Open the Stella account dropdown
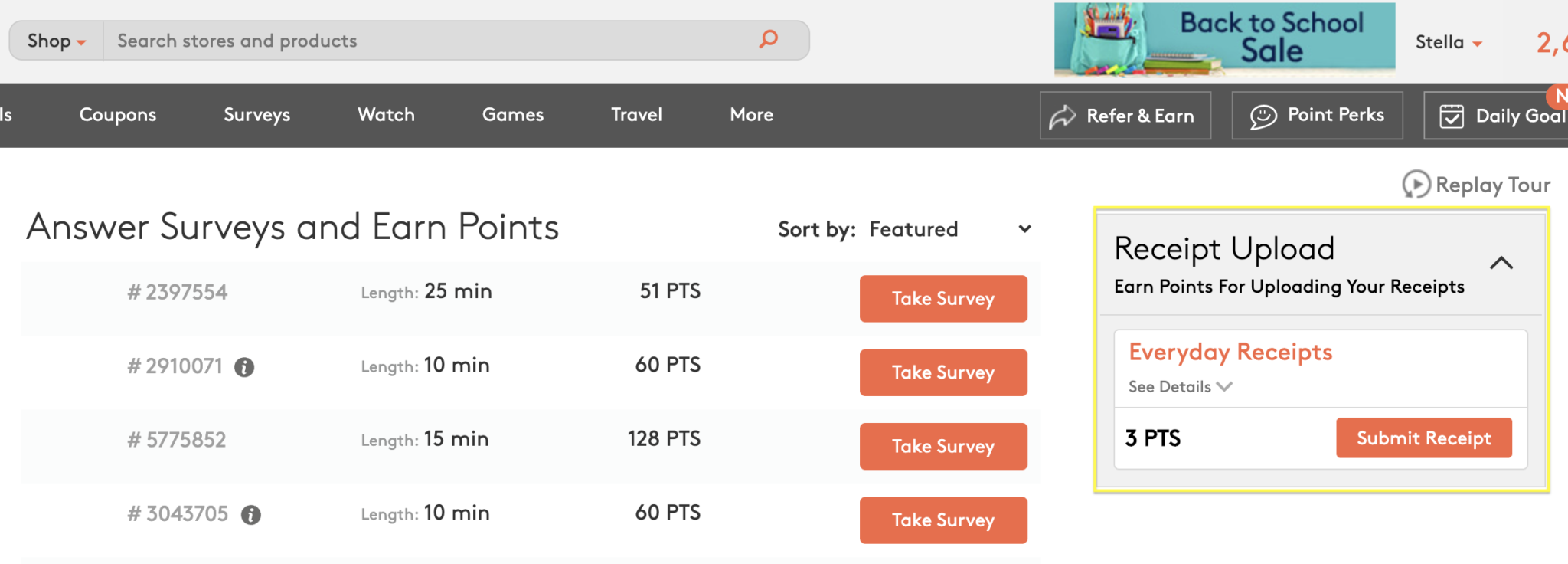 [1448, 42]
